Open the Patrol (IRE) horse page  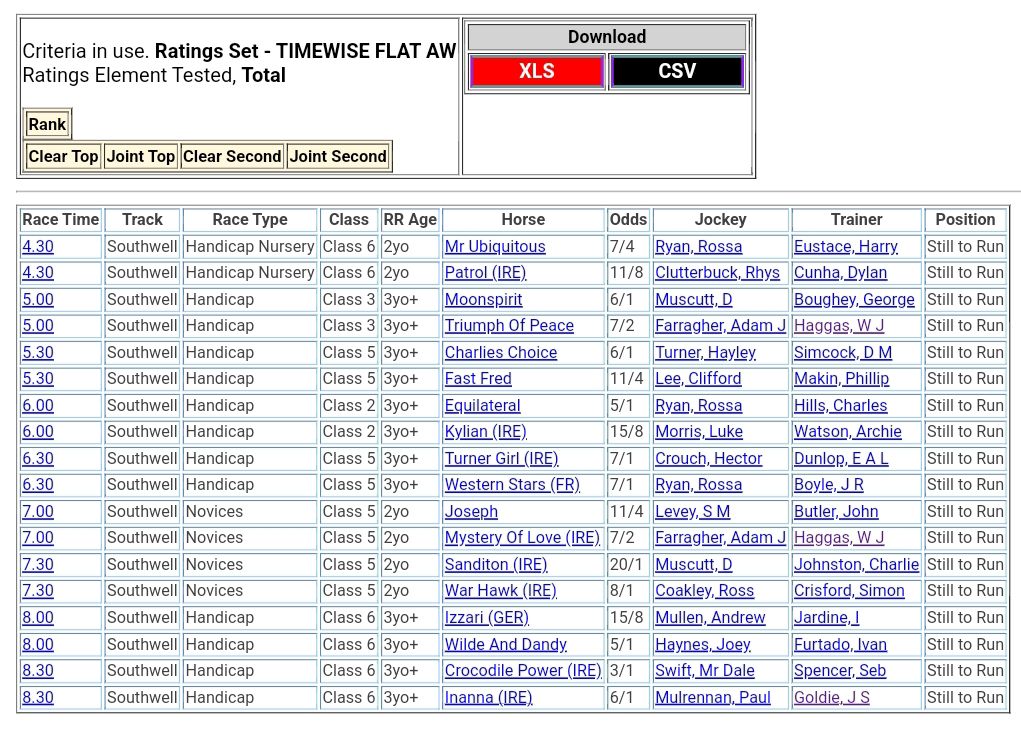pos(485,272)
